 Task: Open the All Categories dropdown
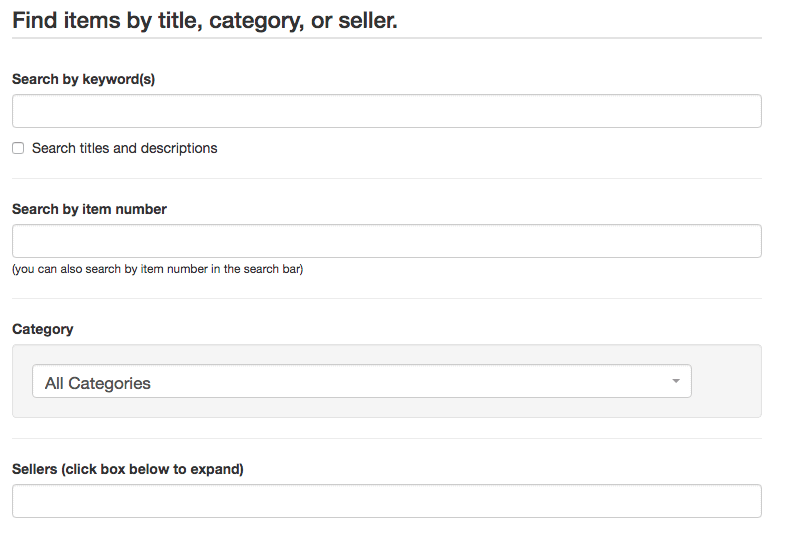(361, 381)
